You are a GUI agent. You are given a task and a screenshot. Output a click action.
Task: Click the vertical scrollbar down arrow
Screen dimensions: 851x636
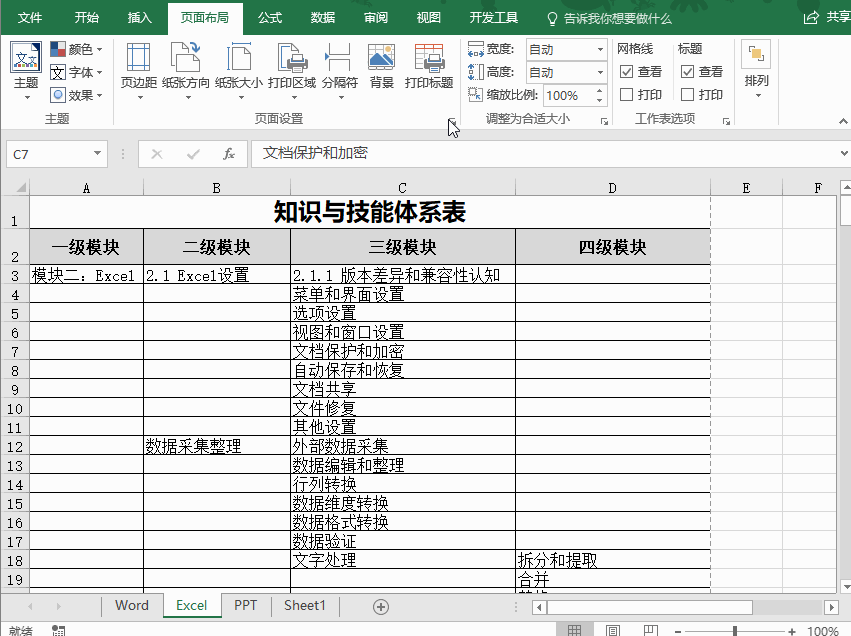point(845,587)
